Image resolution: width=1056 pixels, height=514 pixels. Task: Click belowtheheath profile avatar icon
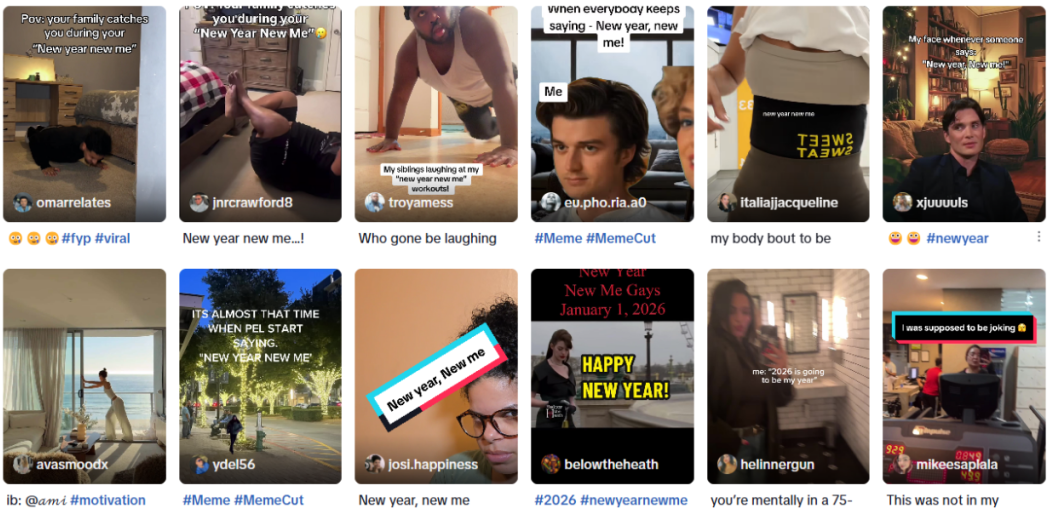click(551, 464)
